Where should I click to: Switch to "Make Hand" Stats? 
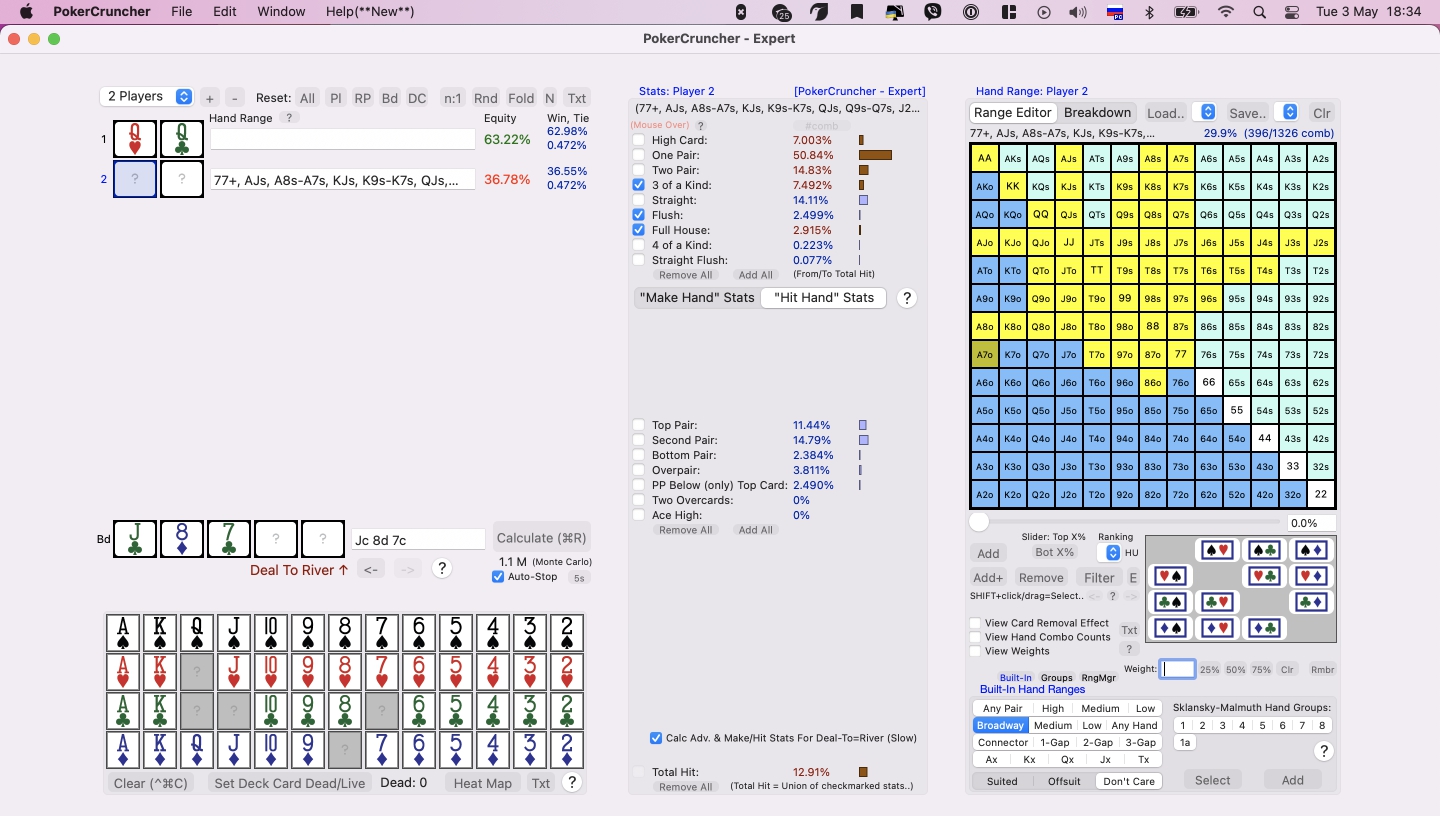pos(697,298)
